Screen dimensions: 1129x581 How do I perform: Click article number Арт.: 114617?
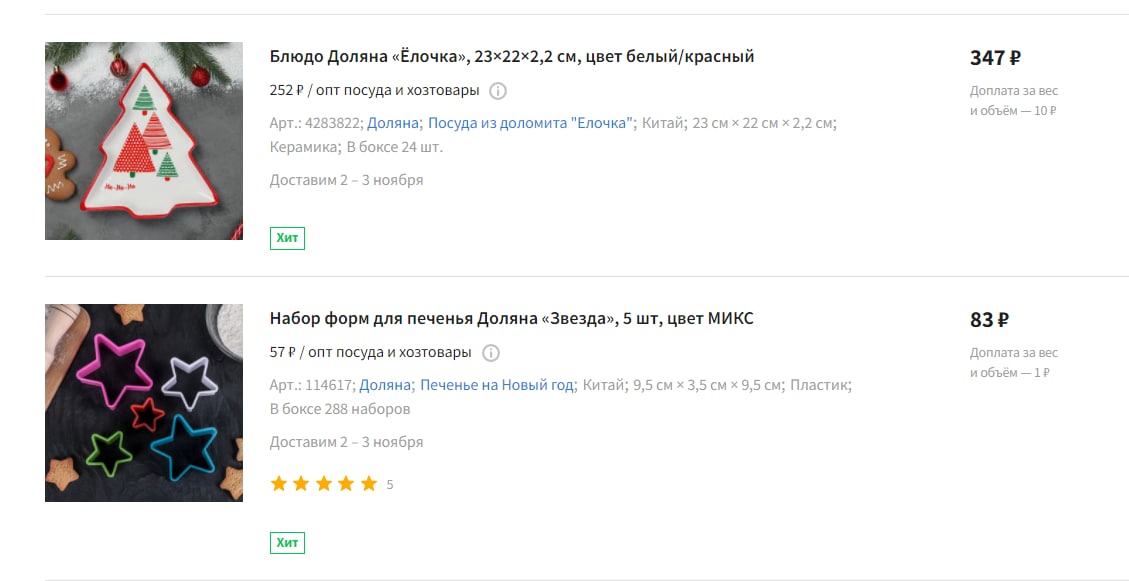pyautogui.click(x=313, y=385)
